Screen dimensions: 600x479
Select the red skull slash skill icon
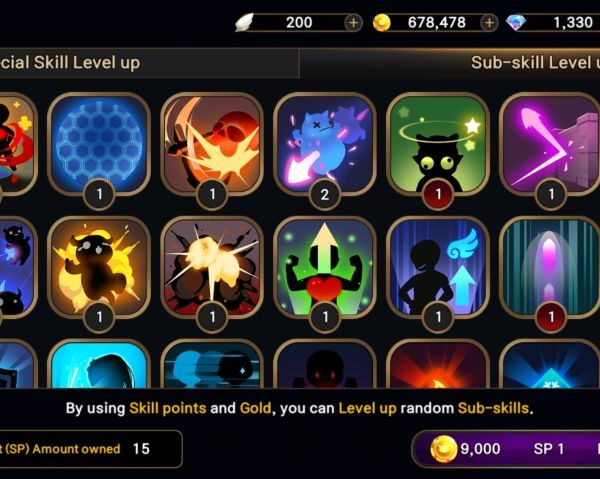point(212,145)
